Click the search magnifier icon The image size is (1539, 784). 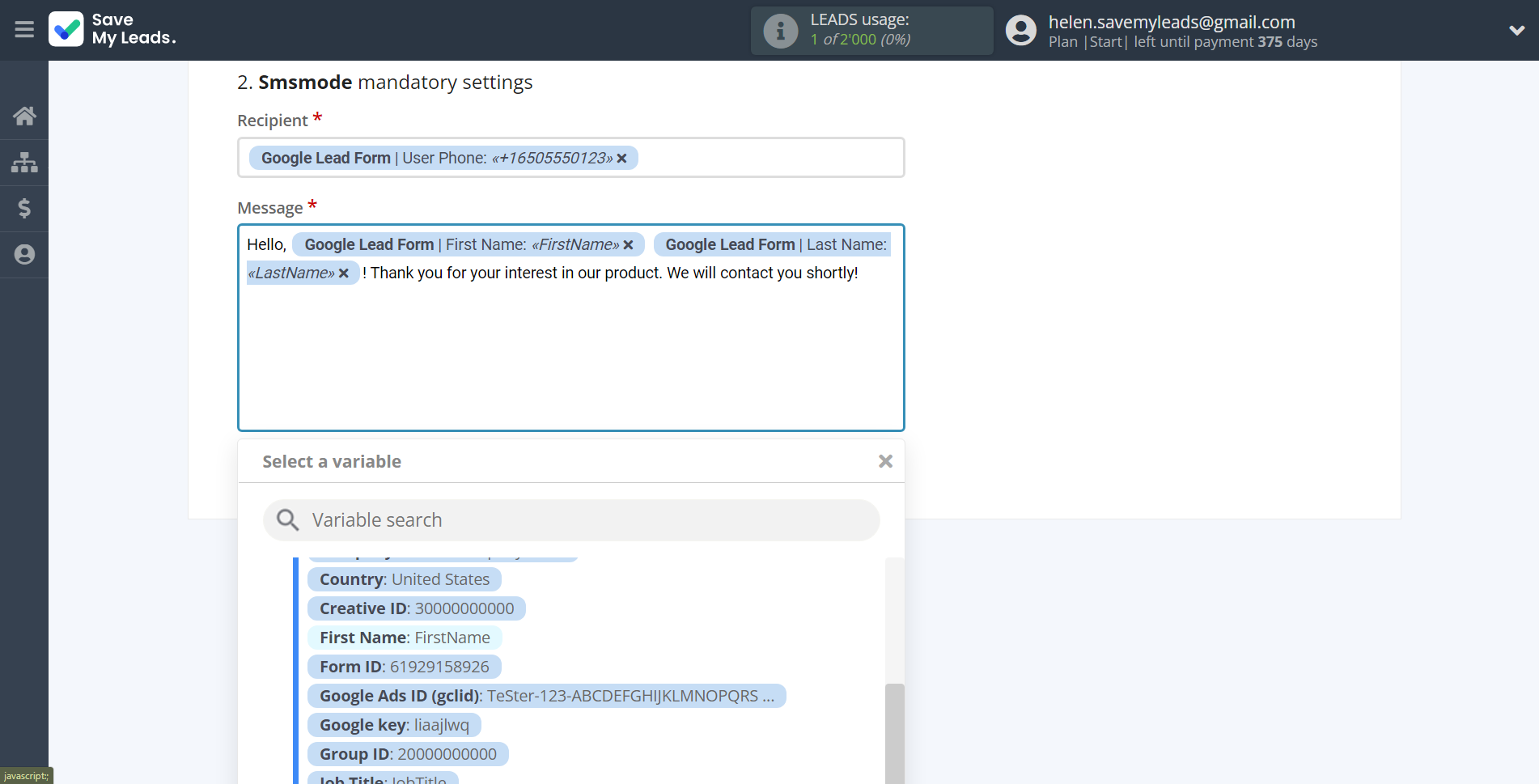click(287, 519)
